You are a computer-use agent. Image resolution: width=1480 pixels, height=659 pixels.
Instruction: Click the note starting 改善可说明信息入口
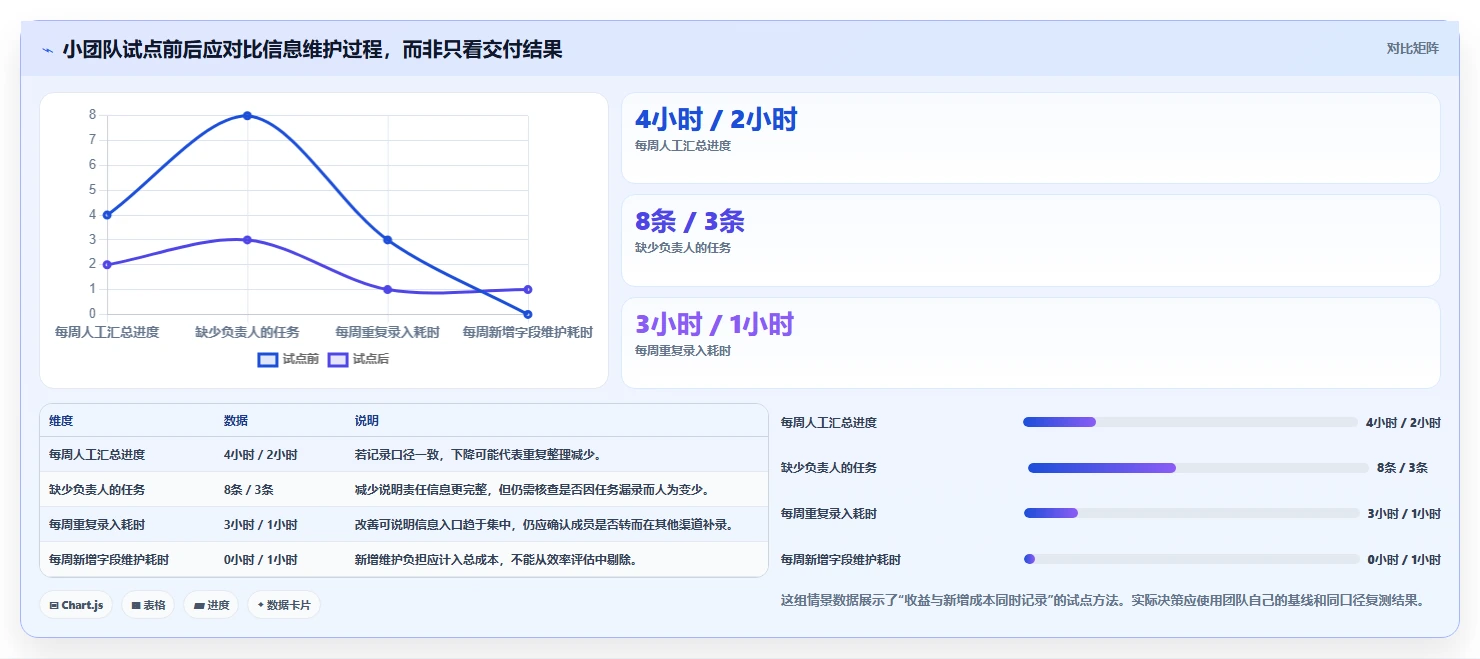545,525
